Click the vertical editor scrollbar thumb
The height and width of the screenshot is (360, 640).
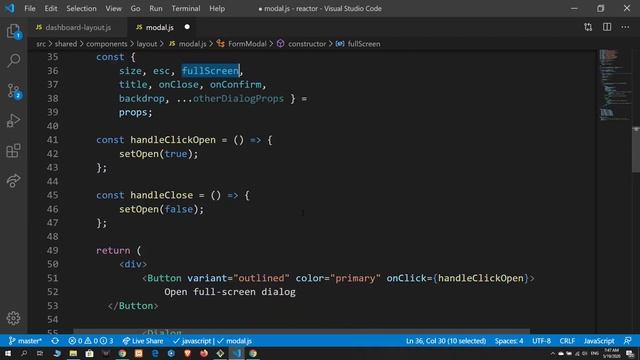pyautogui.click(x=636, y=149)
